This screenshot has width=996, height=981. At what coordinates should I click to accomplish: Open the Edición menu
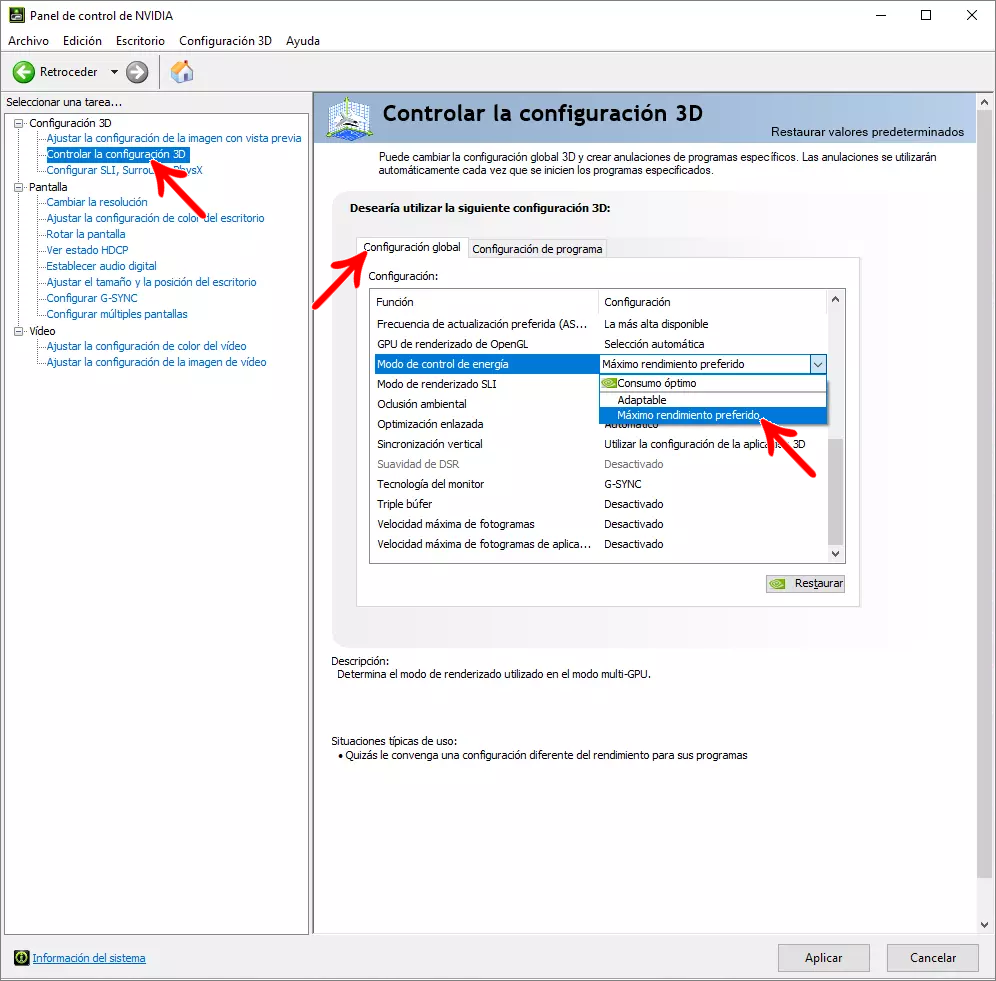point(82,41)
